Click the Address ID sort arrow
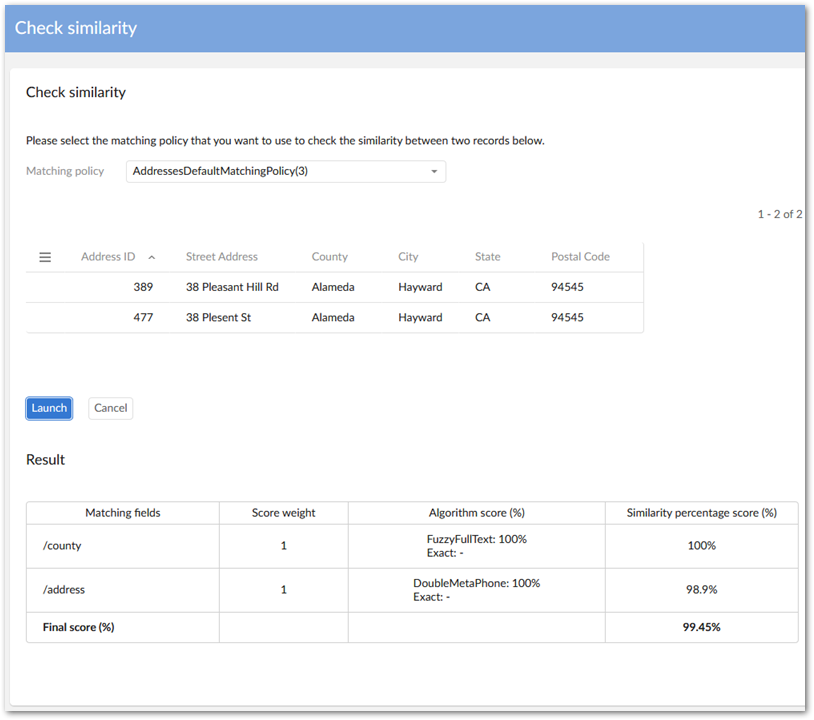This screenshot has width=814, height=720. [x=151, y=257]
